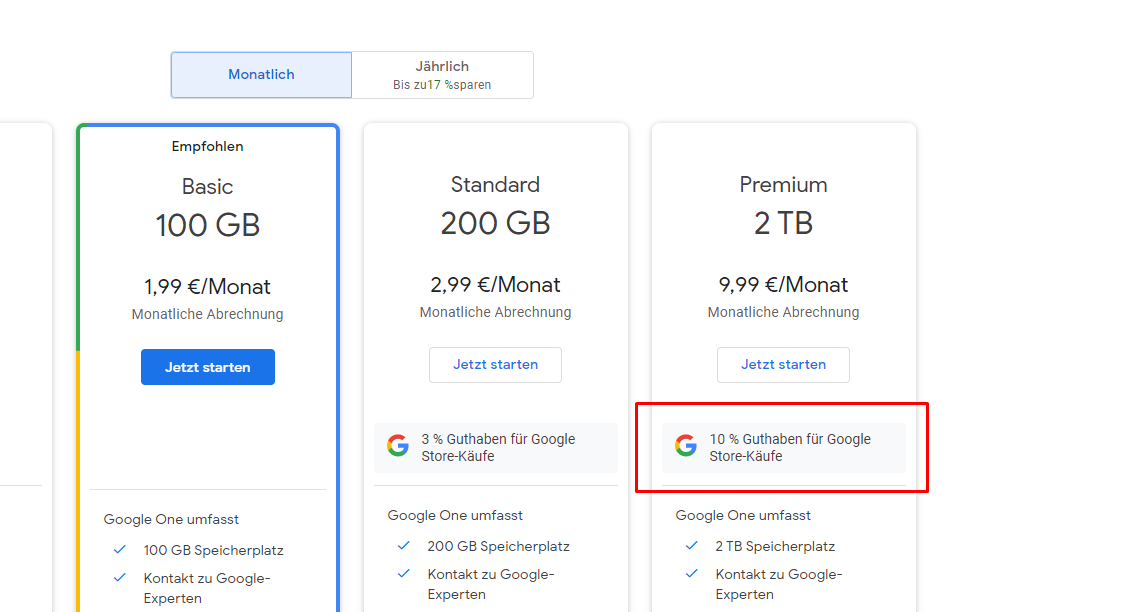Click the 3 % Guthaben Store-Käufe text
The image size is (1128, 612).
[x=498, y=447]
